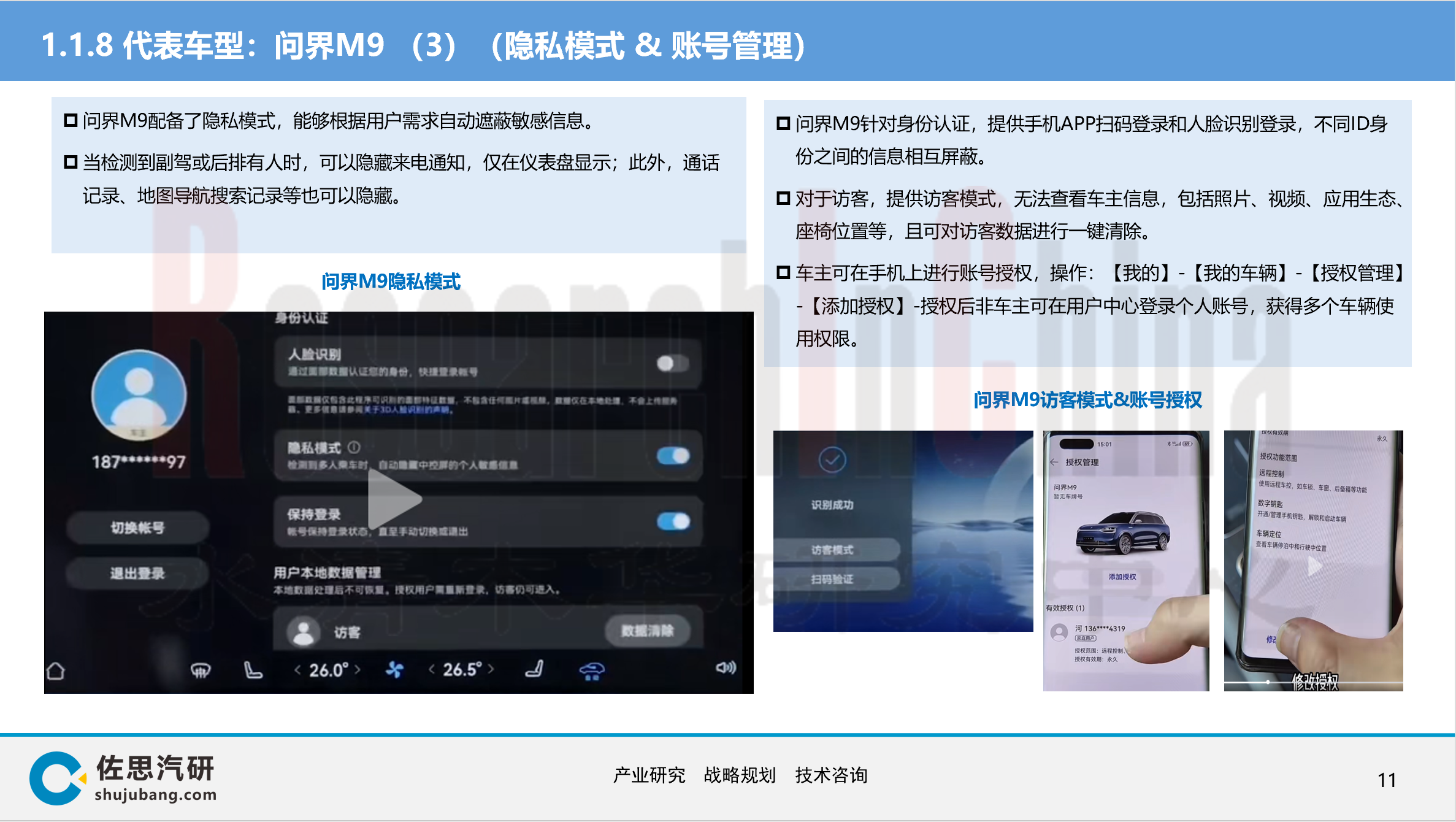1456x822 pixels.
Task: Click the 车辆定位 permission entry
Action: point(1291,540)
